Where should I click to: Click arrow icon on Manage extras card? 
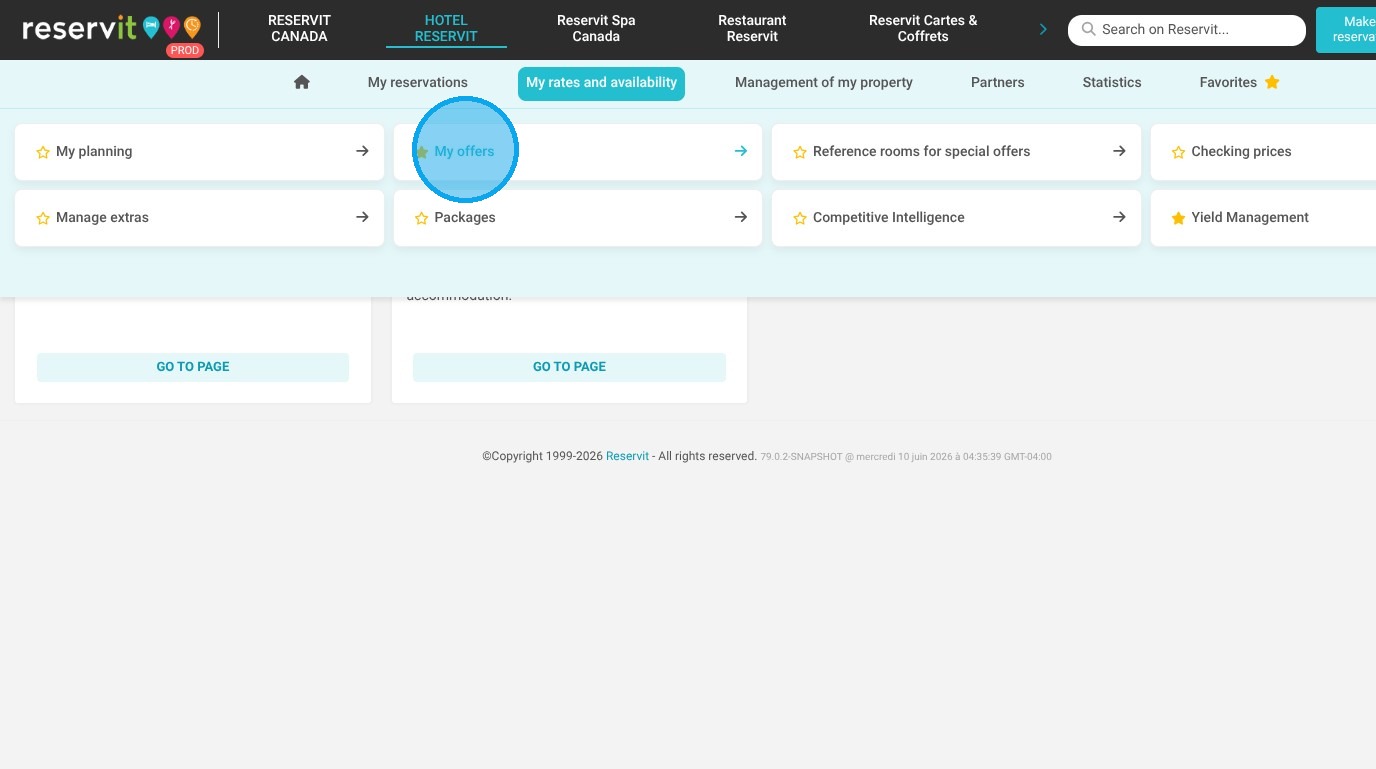pyautogui.click(x=362, y=217)
